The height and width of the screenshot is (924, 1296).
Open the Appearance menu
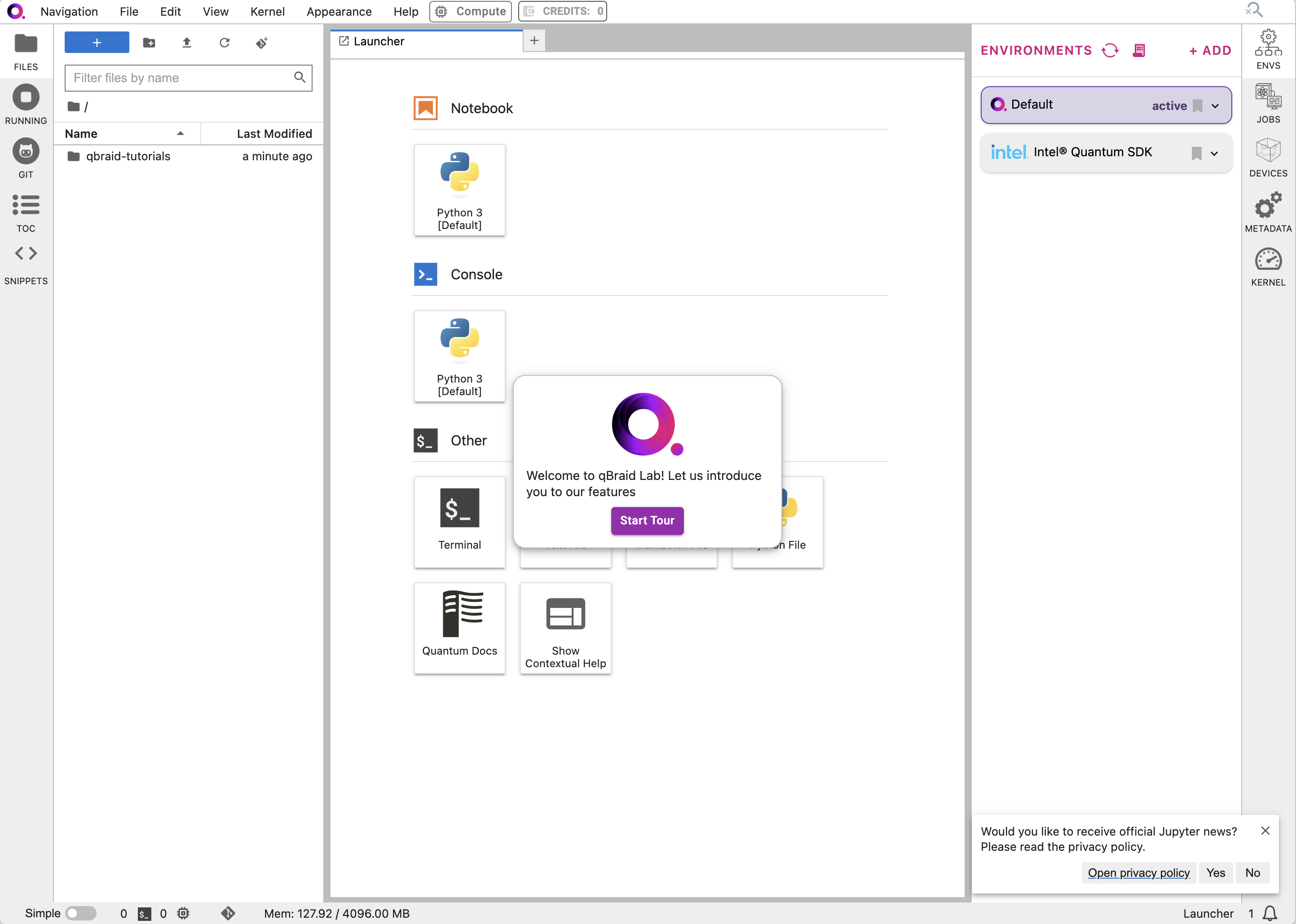point(339,11)
